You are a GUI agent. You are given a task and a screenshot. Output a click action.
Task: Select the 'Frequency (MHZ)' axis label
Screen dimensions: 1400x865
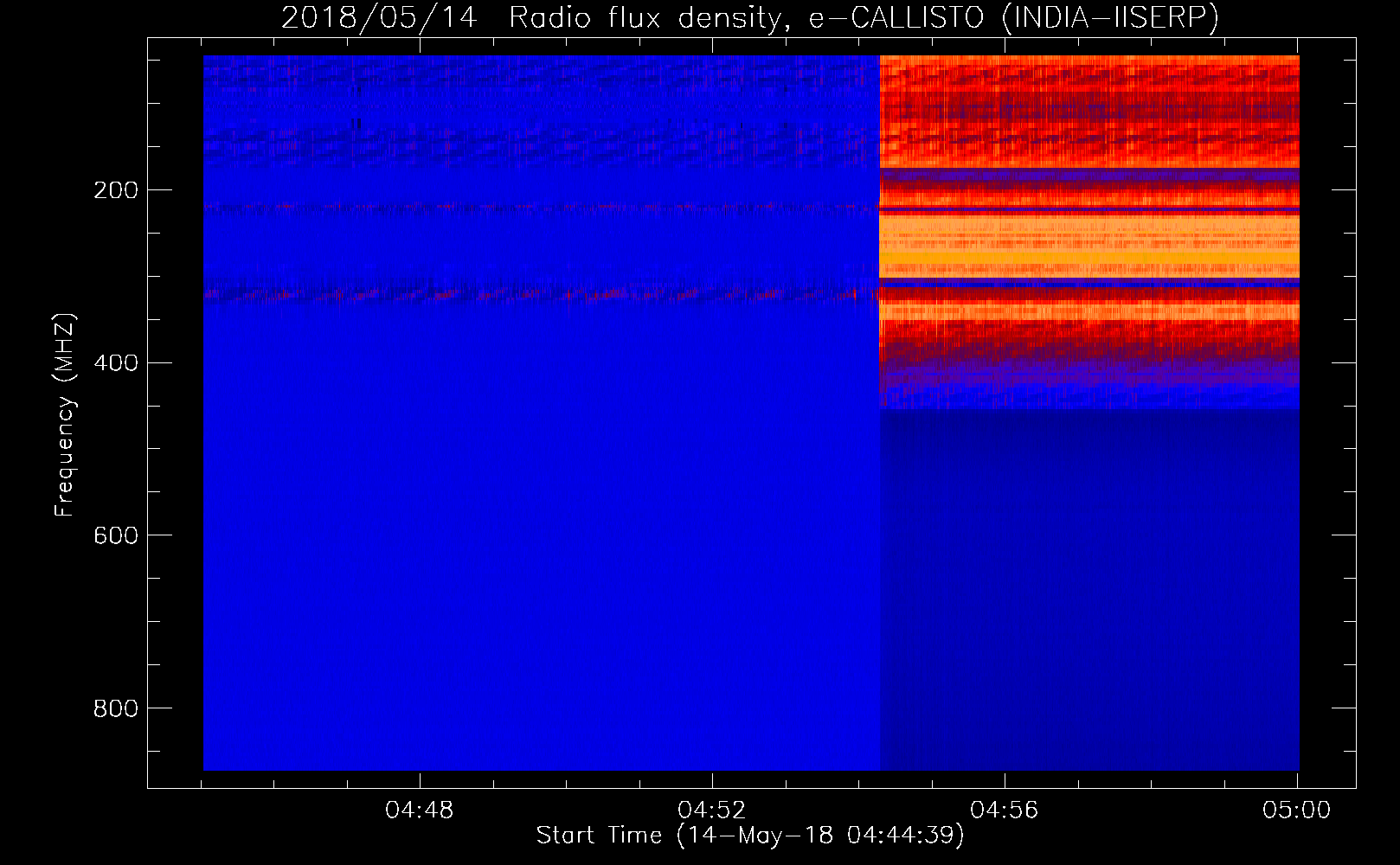pyautogui.click(x=65, y=415)
